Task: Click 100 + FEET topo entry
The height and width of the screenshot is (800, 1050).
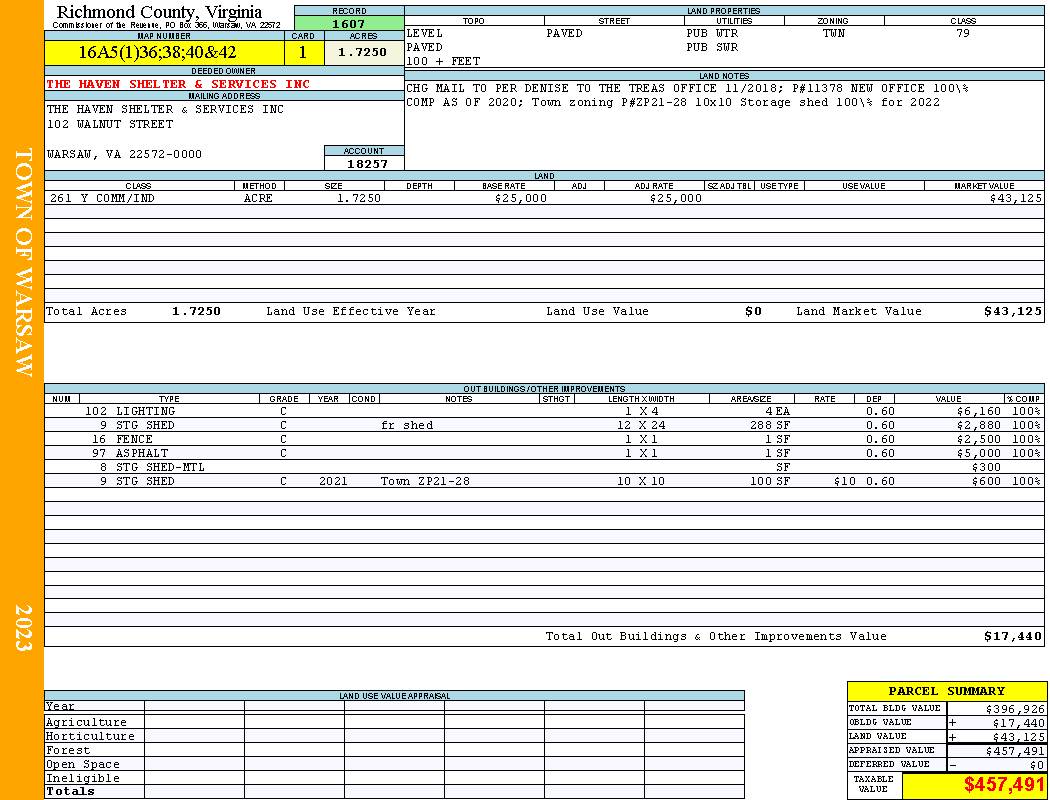Action: point(443,61)
